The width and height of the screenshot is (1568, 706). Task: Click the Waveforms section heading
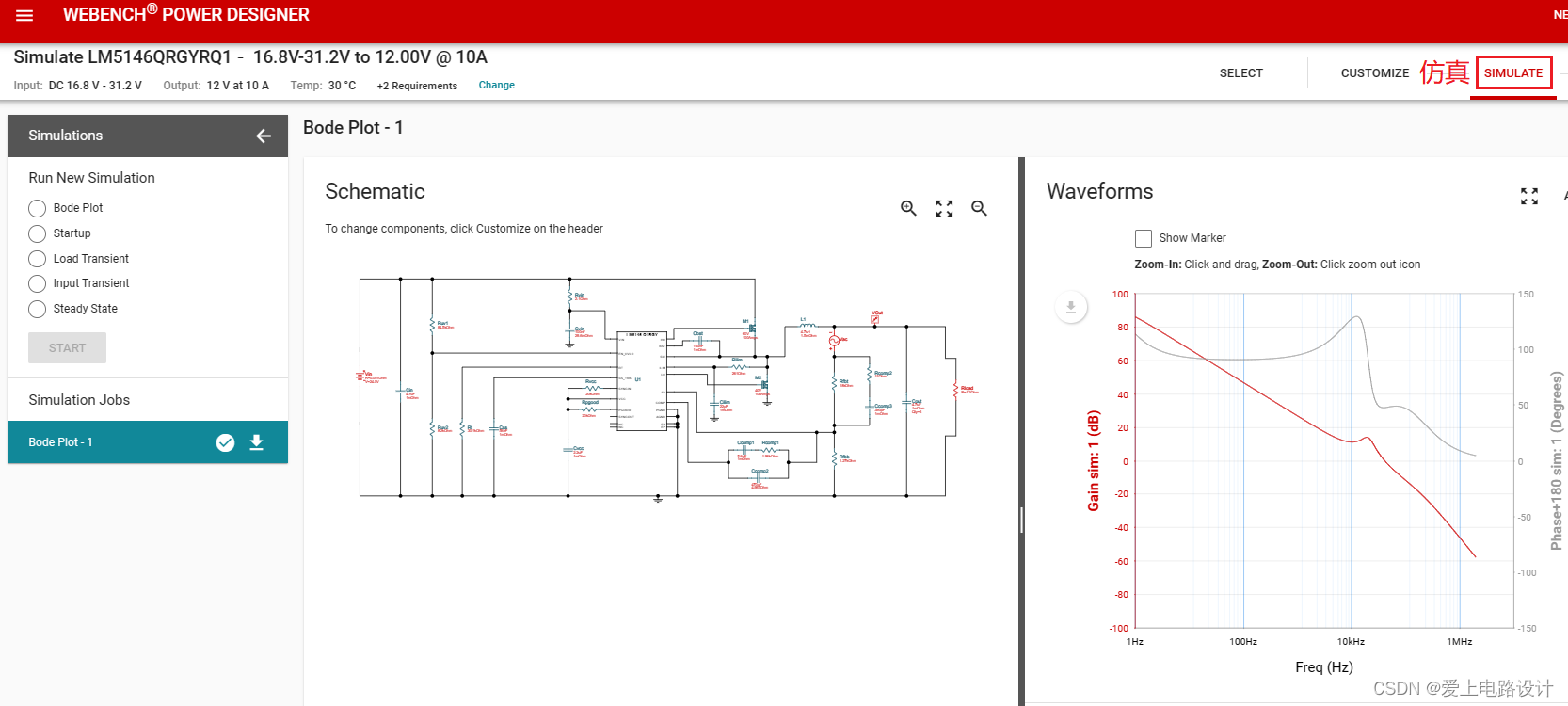(x=1099, y=191)
